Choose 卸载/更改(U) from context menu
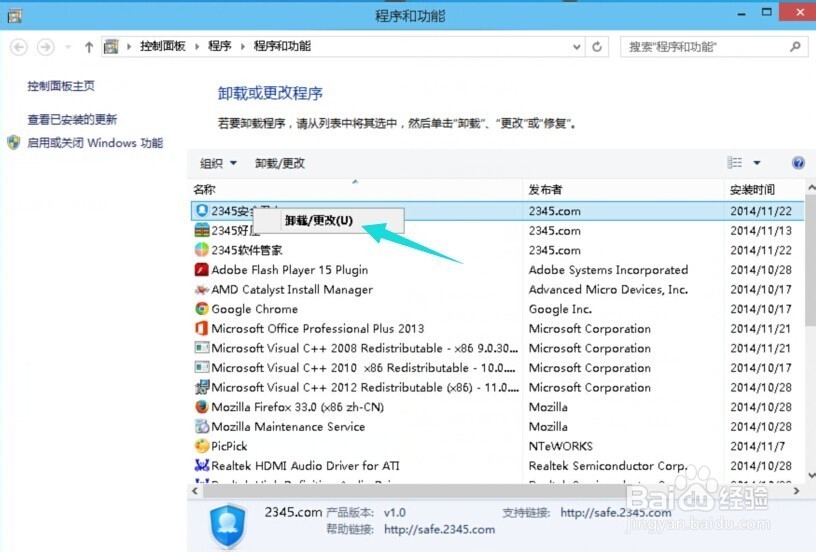Image resolution: width=816 pixels, height=552 pixels. click(328, 221)
